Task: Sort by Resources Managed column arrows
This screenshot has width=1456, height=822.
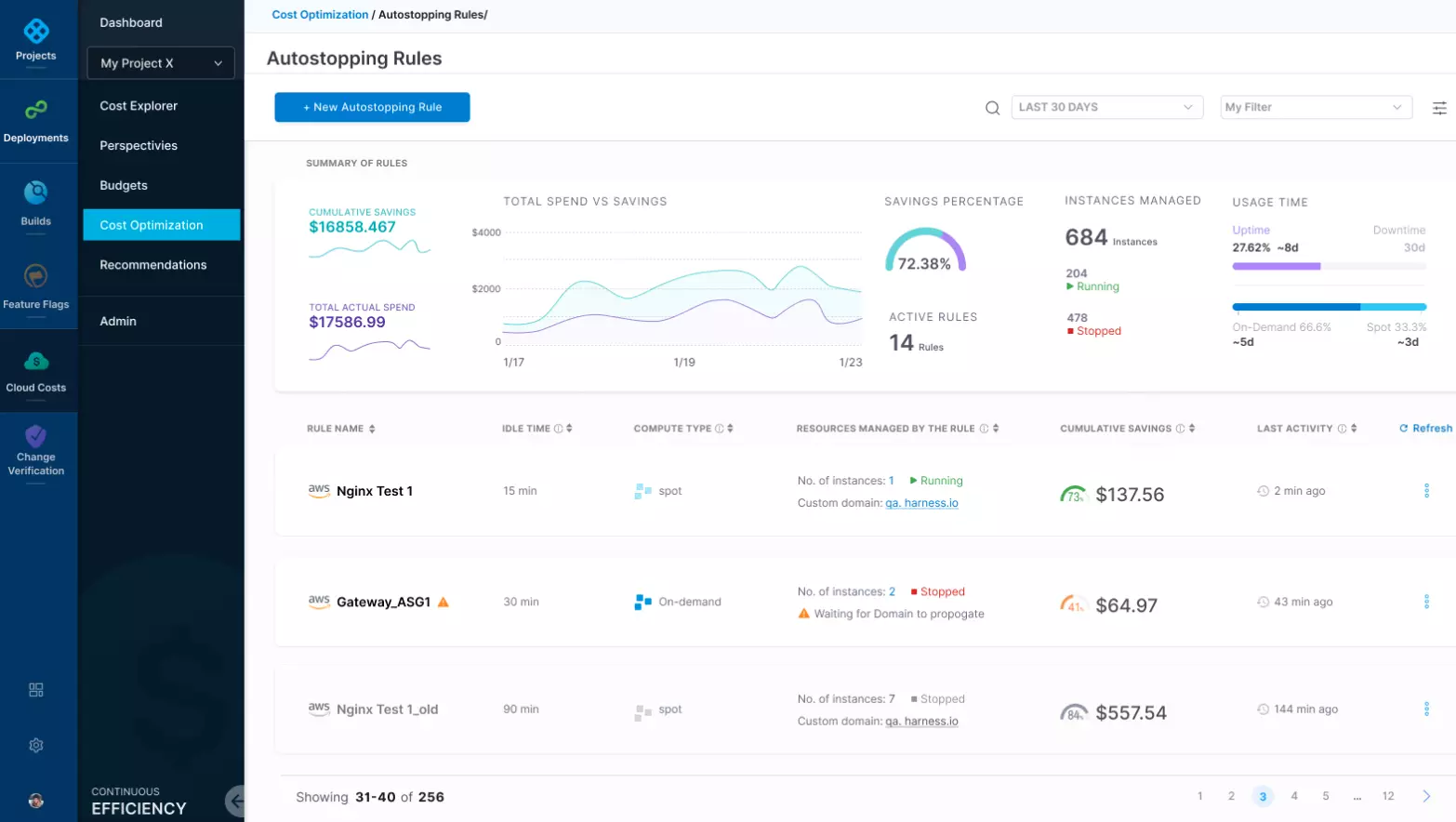Action: pyautogui.click(x=996, y=429)
